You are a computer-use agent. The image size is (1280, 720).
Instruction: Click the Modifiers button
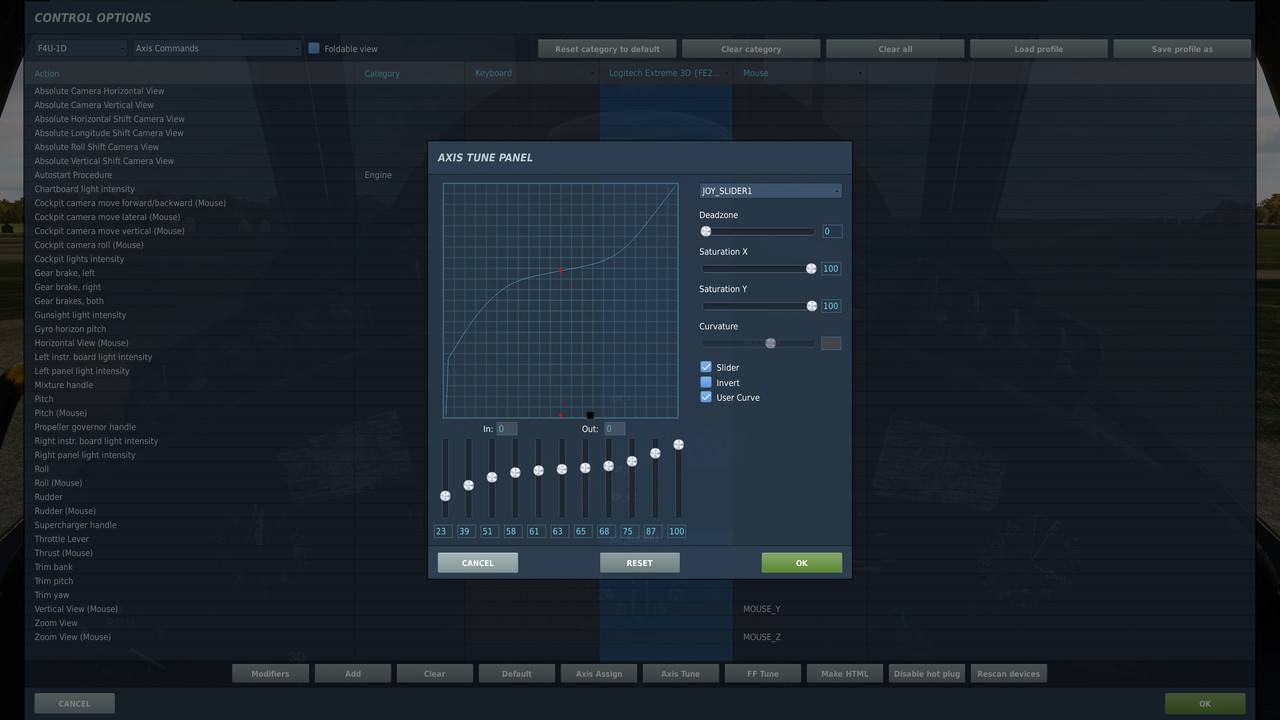[270, 674]
